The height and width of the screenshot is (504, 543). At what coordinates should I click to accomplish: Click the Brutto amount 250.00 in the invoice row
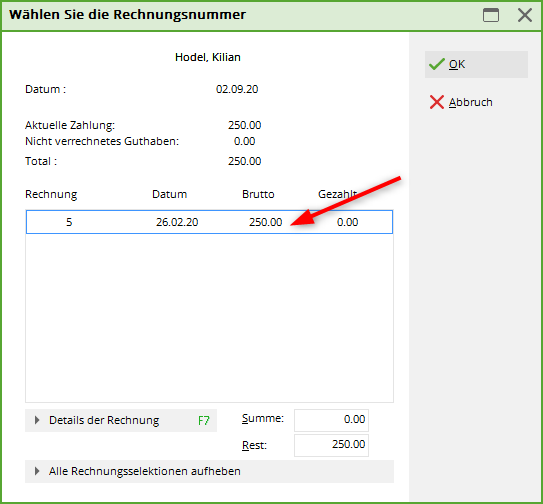[266, 222]
